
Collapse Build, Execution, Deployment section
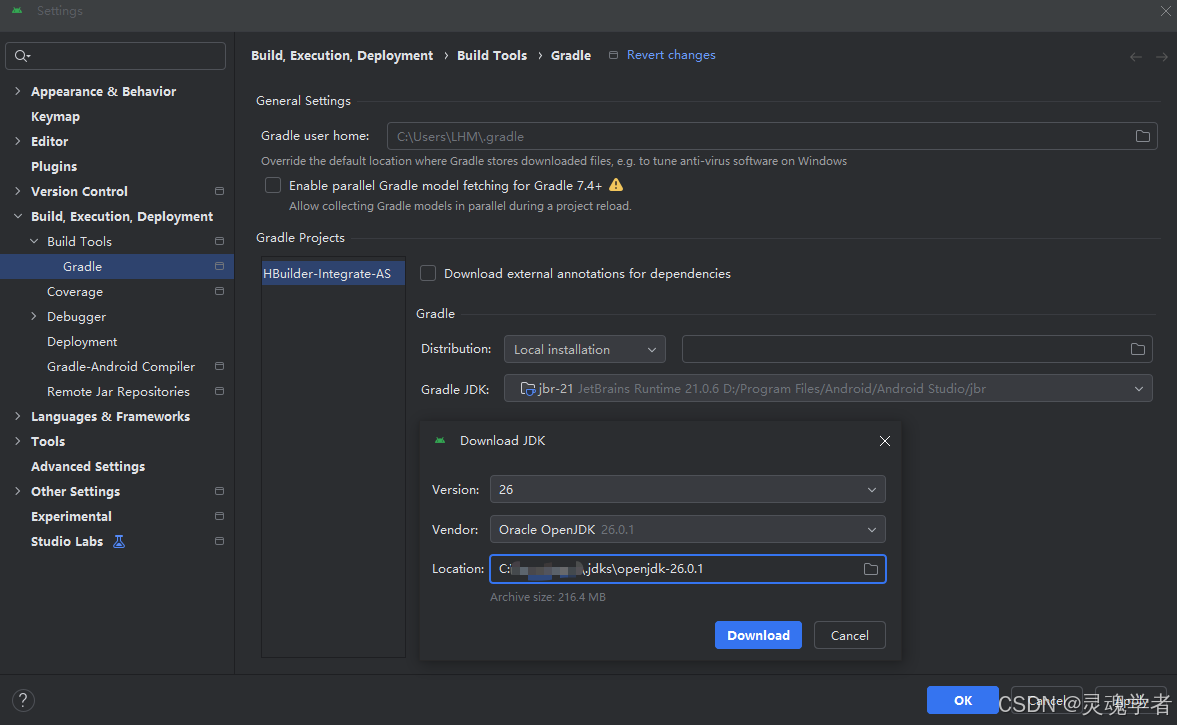click(x=17, y=216)
